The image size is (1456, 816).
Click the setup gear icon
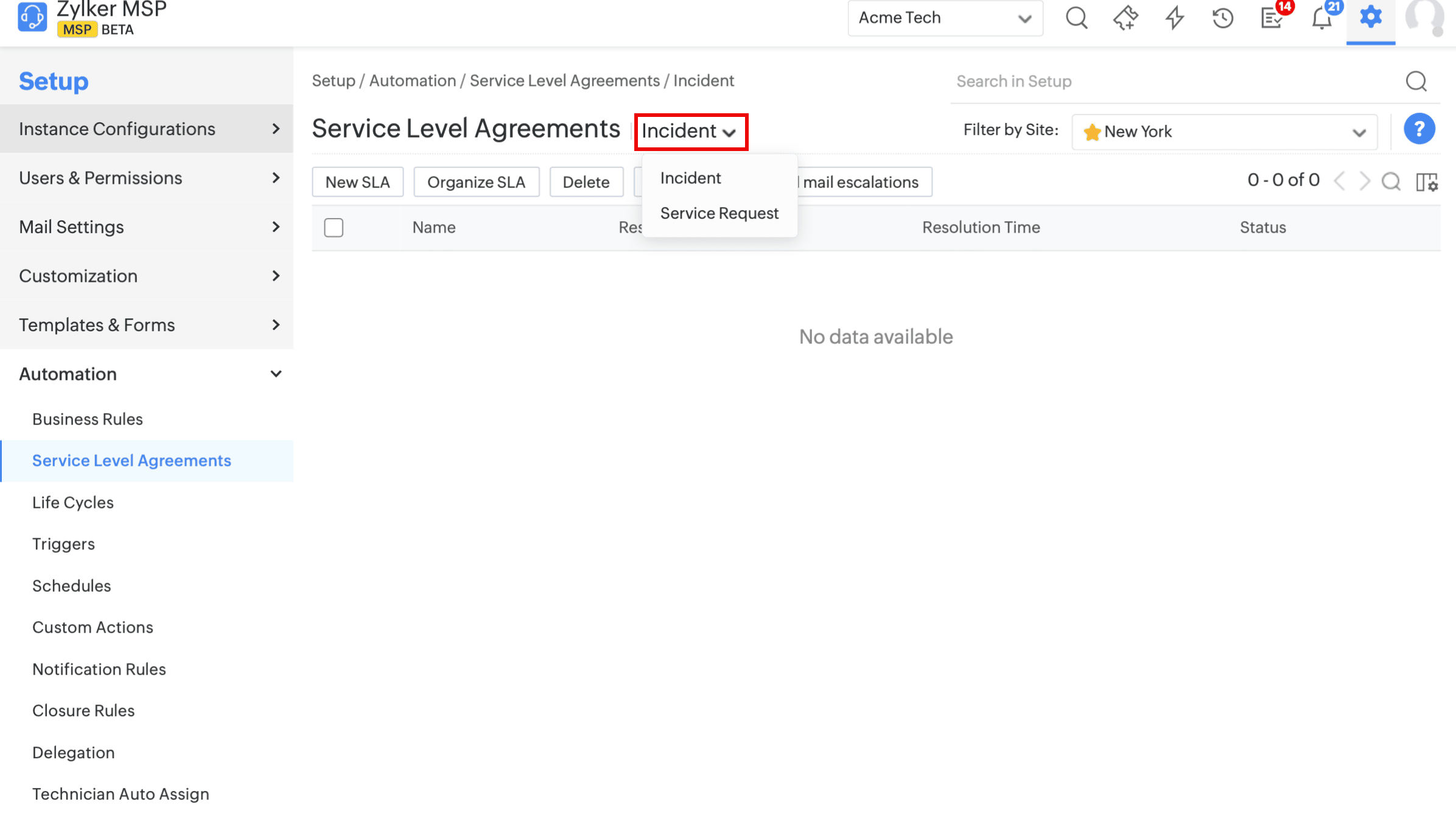click(x=1370, y=18)
